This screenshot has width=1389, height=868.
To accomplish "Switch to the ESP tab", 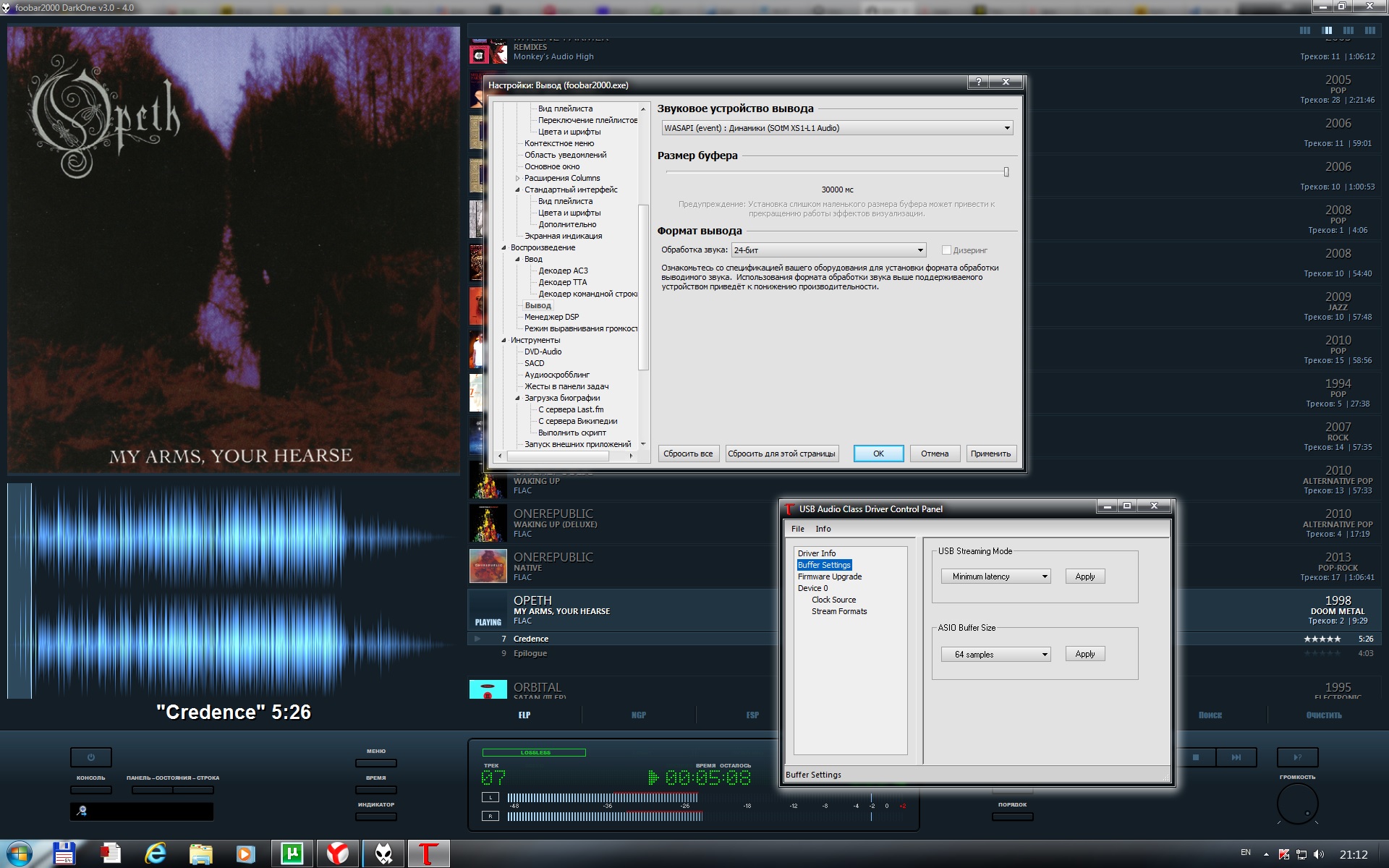I will click(x=752, y=715).
